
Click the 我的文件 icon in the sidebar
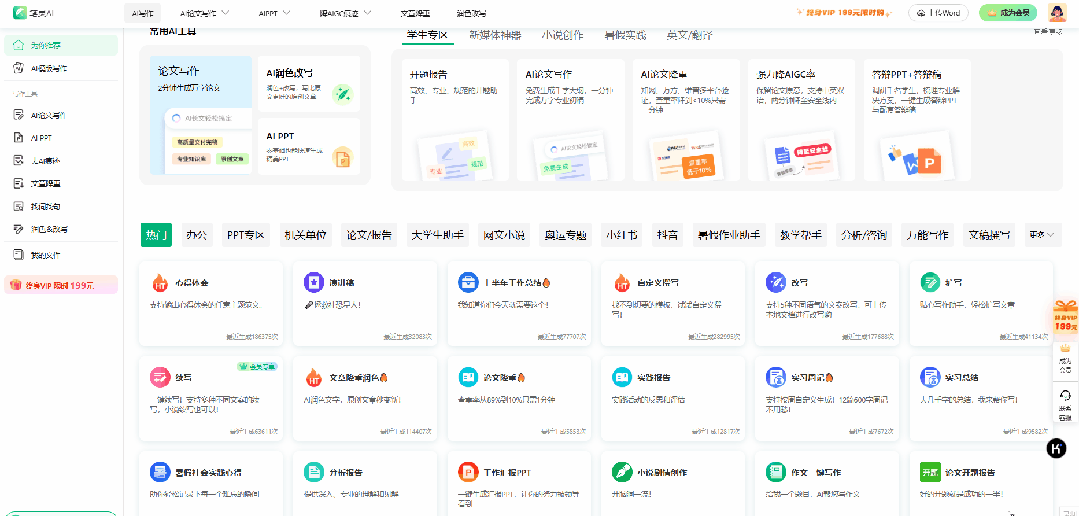(x=19, y=255)
